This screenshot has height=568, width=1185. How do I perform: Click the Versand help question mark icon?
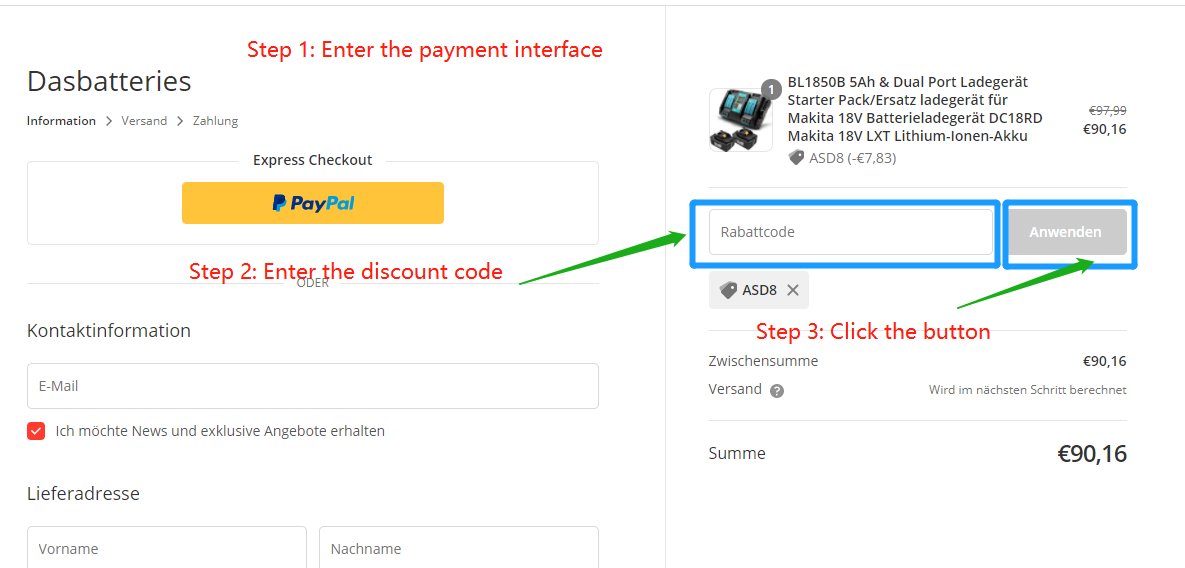point(777,391)
